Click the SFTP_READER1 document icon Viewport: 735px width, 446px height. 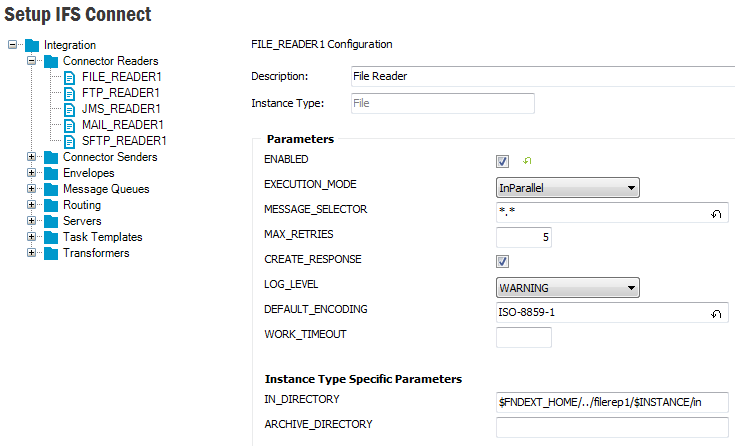point(70,141)
